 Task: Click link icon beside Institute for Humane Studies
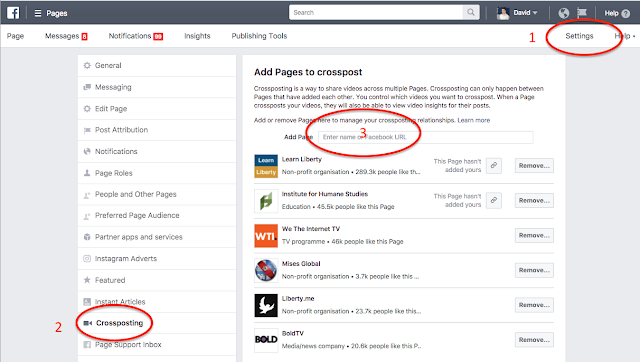click(494, 200)
